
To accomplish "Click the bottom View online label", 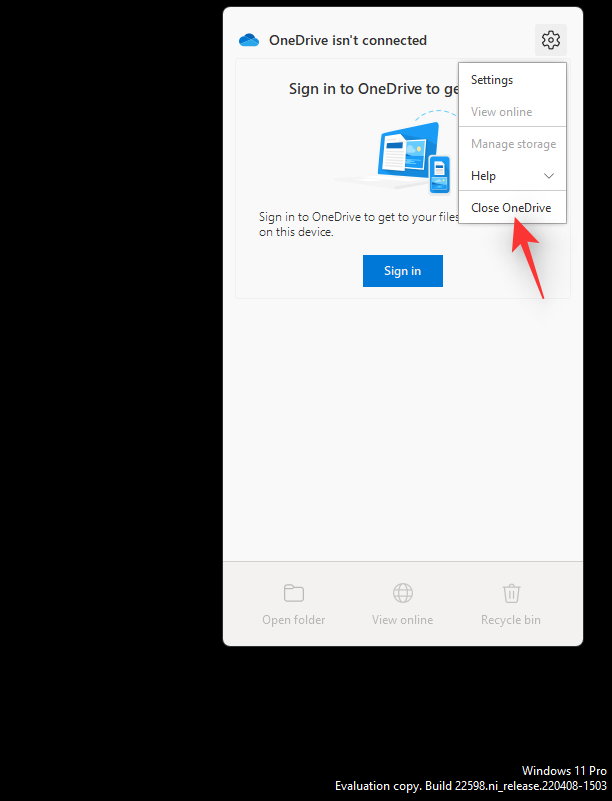I will [403, 620].
